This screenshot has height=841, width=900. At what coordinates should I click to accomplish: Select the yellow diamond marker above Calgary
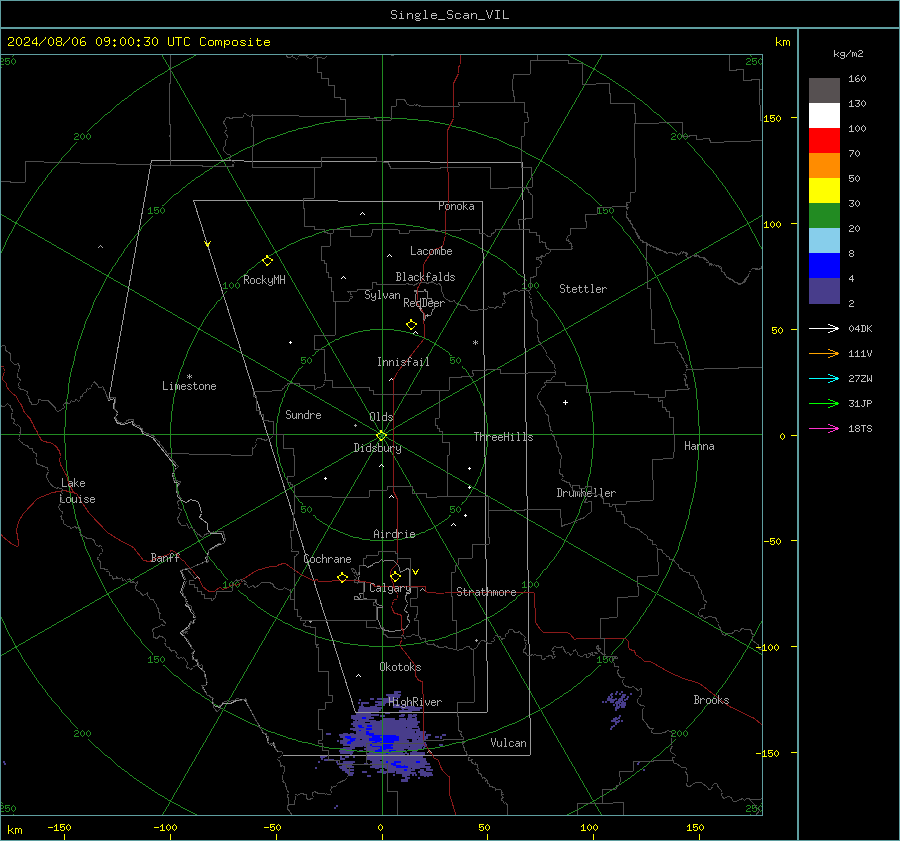point(395,576)
